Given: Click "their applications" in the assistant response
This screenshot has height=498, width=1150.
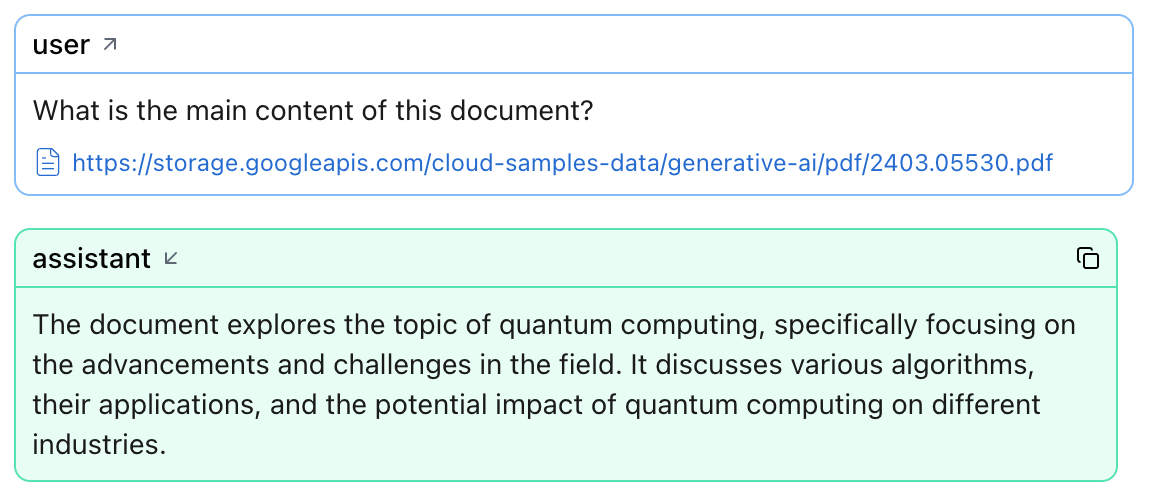Looking at the screenshot, I should pyautogui.click(x=115, y=405).
